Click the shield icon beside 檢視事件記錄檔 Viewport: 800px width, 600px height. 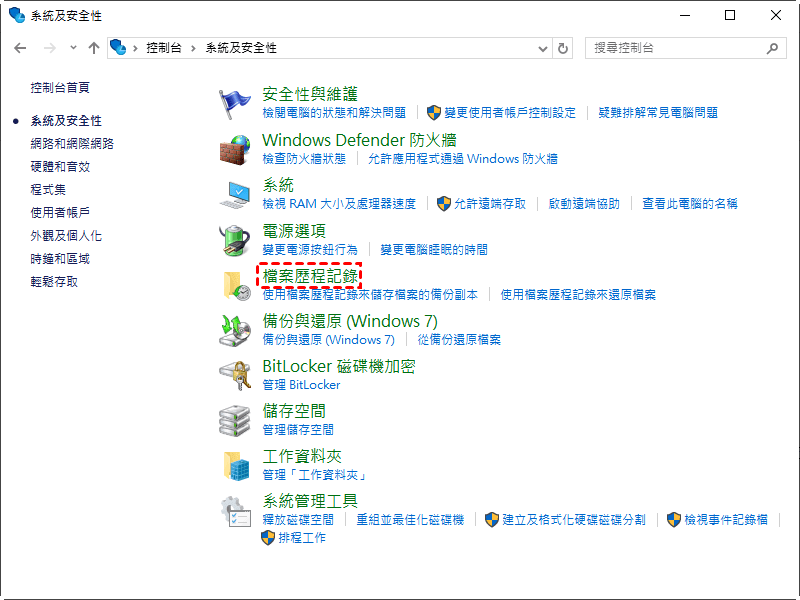tap(674, 519)
